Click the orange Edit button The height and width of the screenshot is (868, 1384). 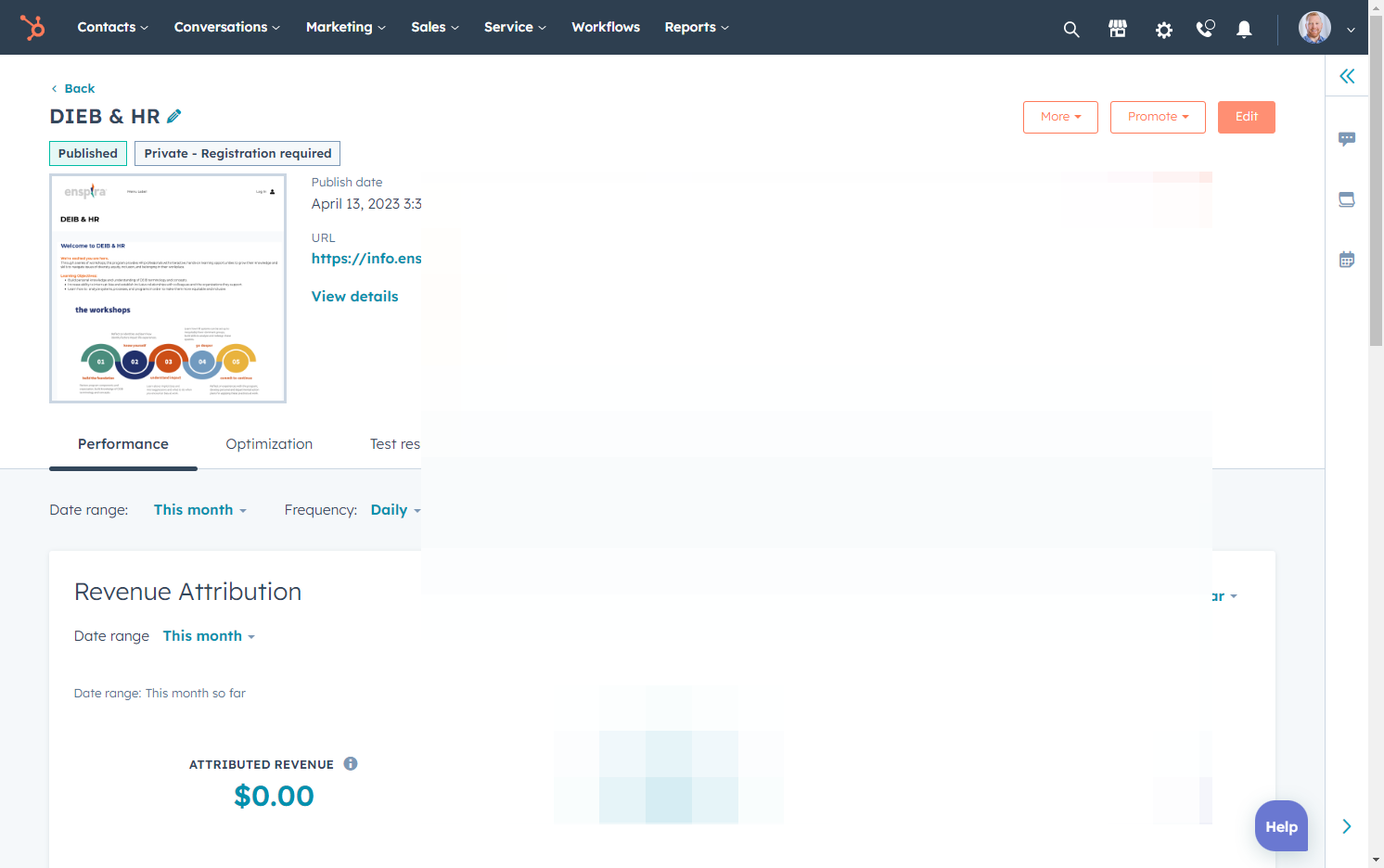click(x=1246, y=117)
